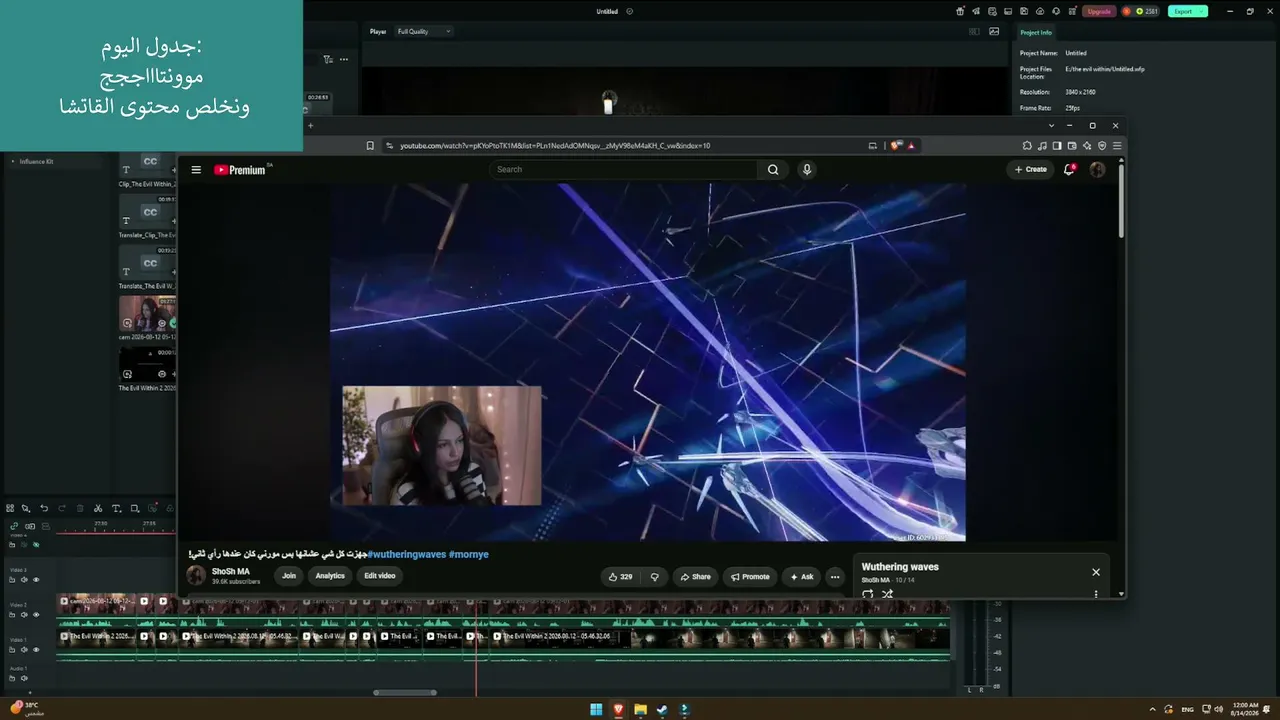Open the YouTube guide hamburger menu
Screen dimensions: 1280x720
(x=196, y=170)
